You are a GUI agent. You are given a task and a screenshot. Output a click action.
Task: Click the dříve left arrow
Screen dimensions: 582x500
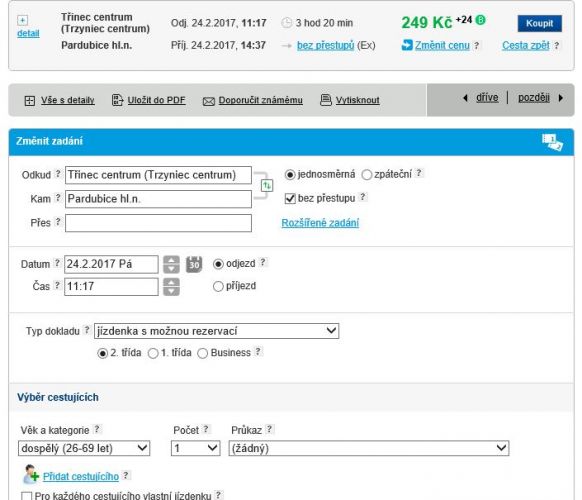pyautogui.click(x=465, y=98)
